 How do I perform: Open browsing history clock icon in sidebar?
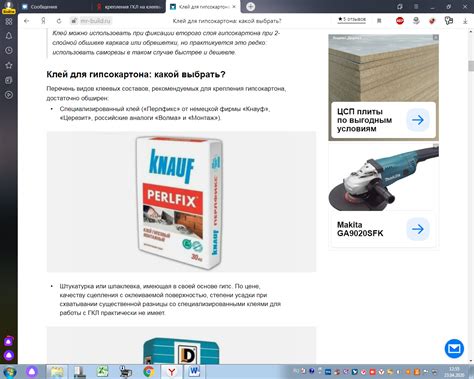(9, 50)
